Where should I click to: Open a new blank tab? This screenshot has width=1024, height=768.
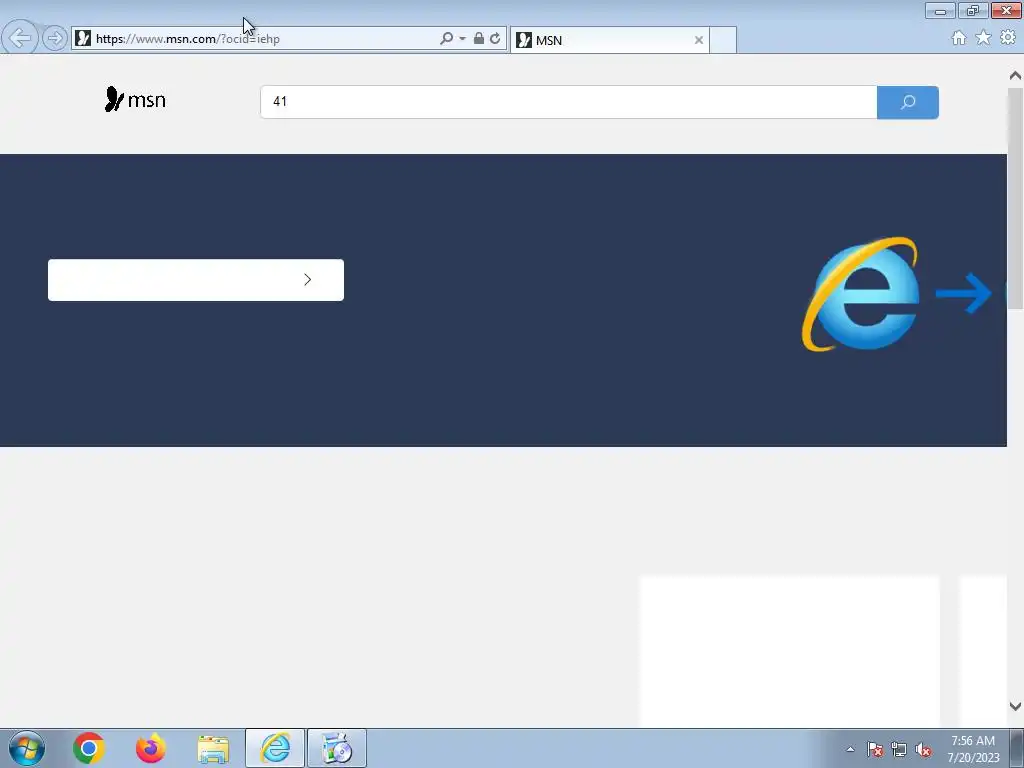(723, 40)
